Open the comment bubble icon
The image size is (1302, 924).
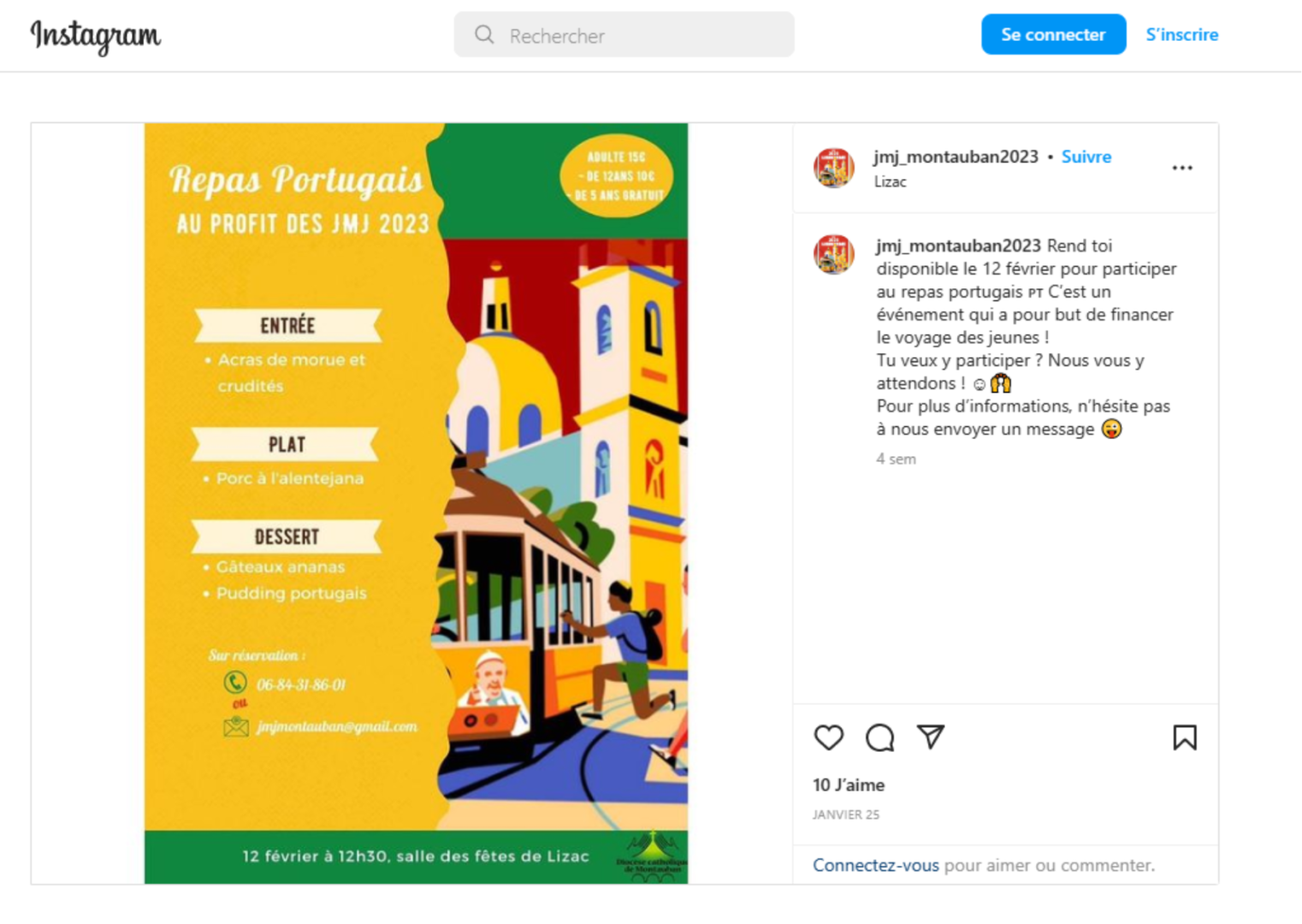pyautogui.click(x=879, y=737)
